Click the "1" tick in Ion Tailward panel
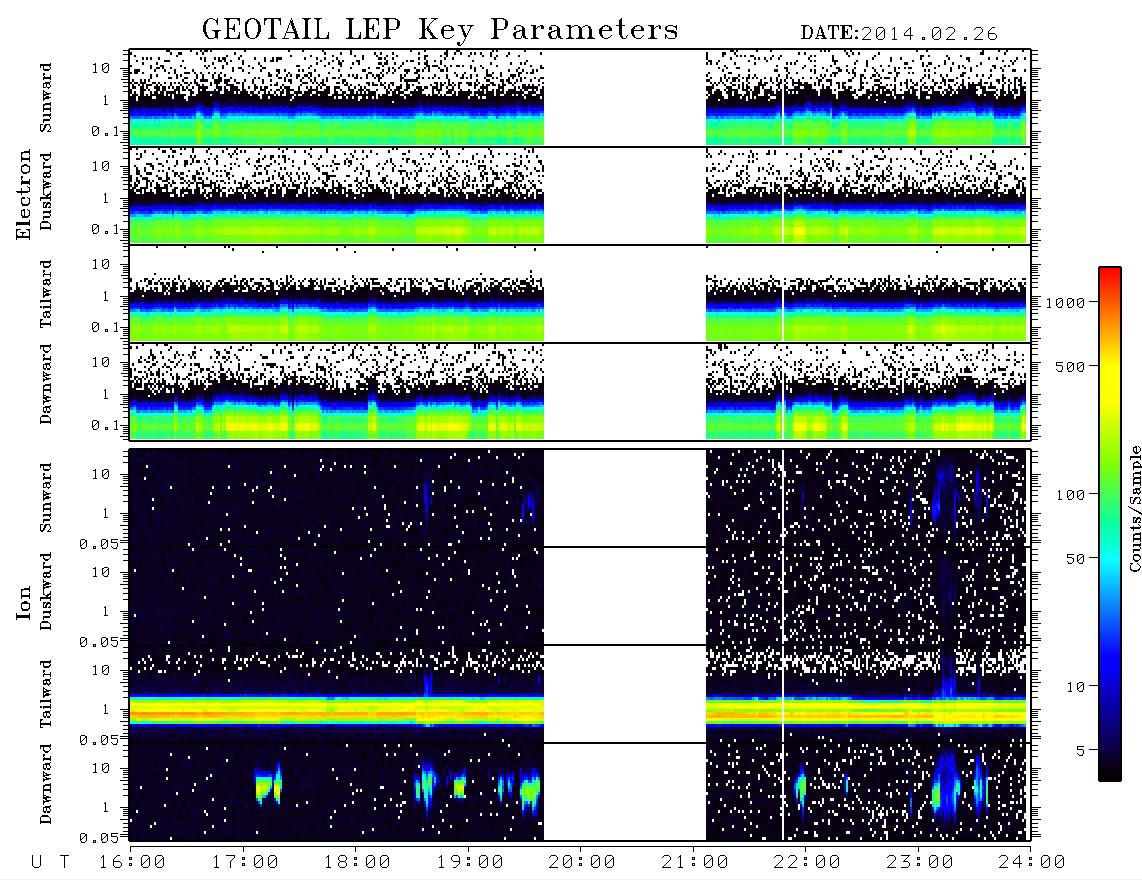 (x=106, y=710)
